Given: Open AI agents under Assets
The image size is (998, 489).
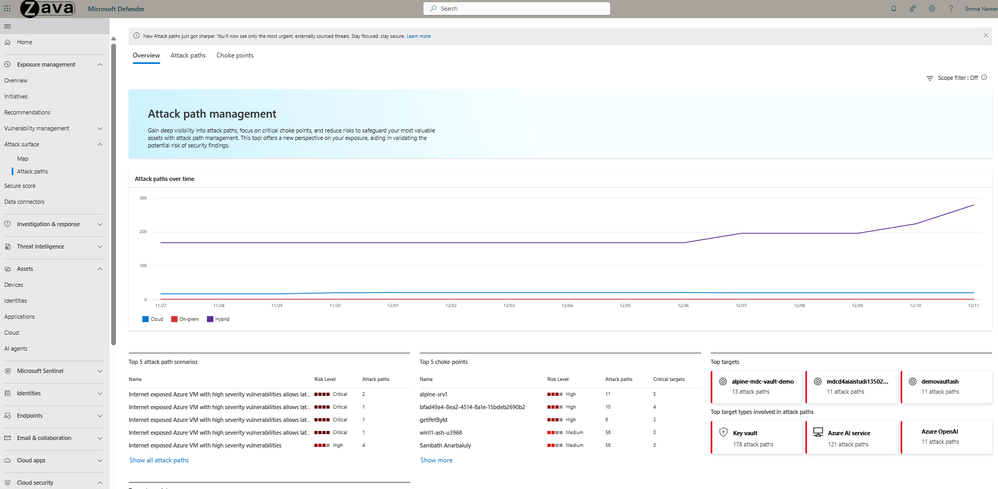Looking at the screenshot, I should coord(15,349).
